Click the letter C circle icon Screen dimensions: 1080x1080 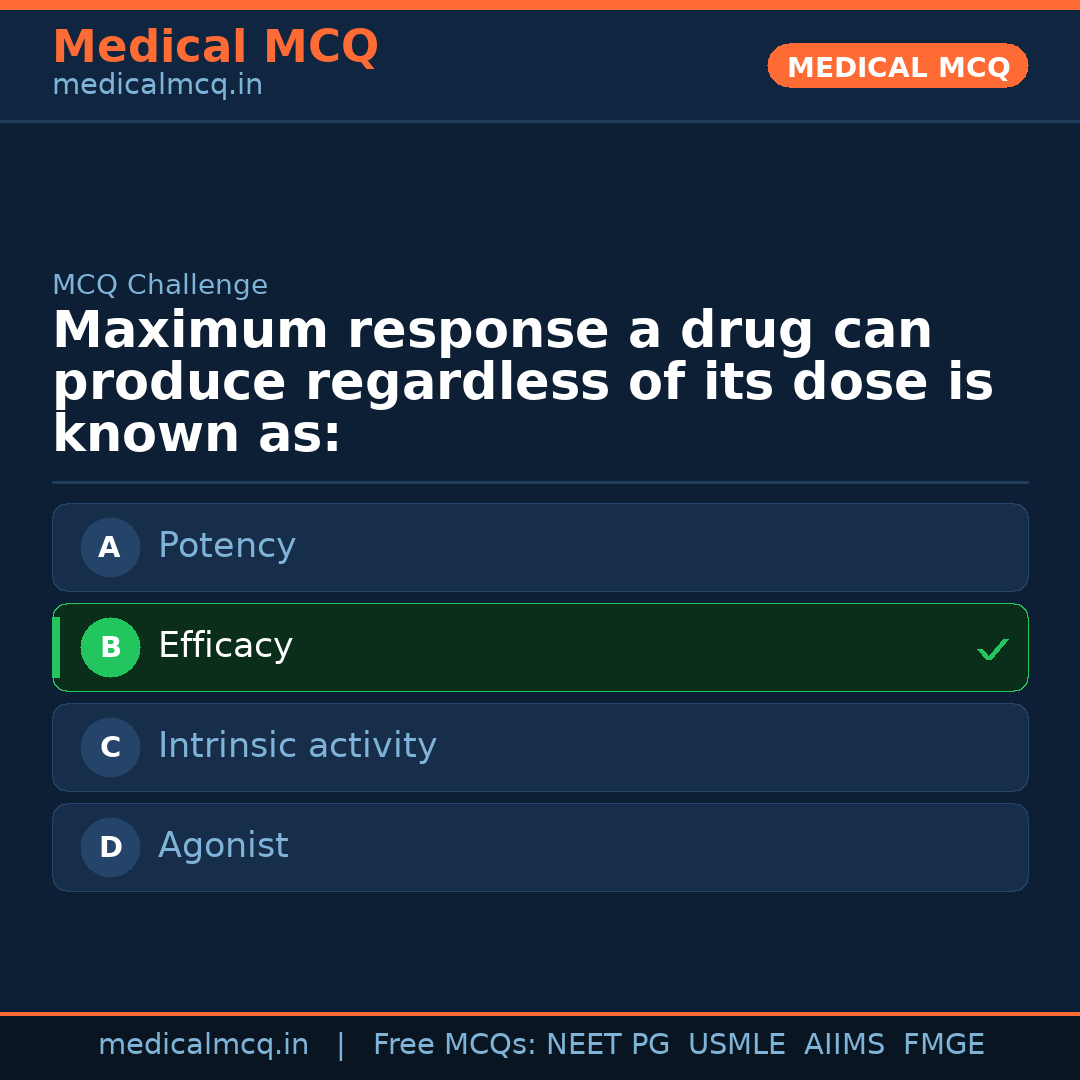click(110, 747)
